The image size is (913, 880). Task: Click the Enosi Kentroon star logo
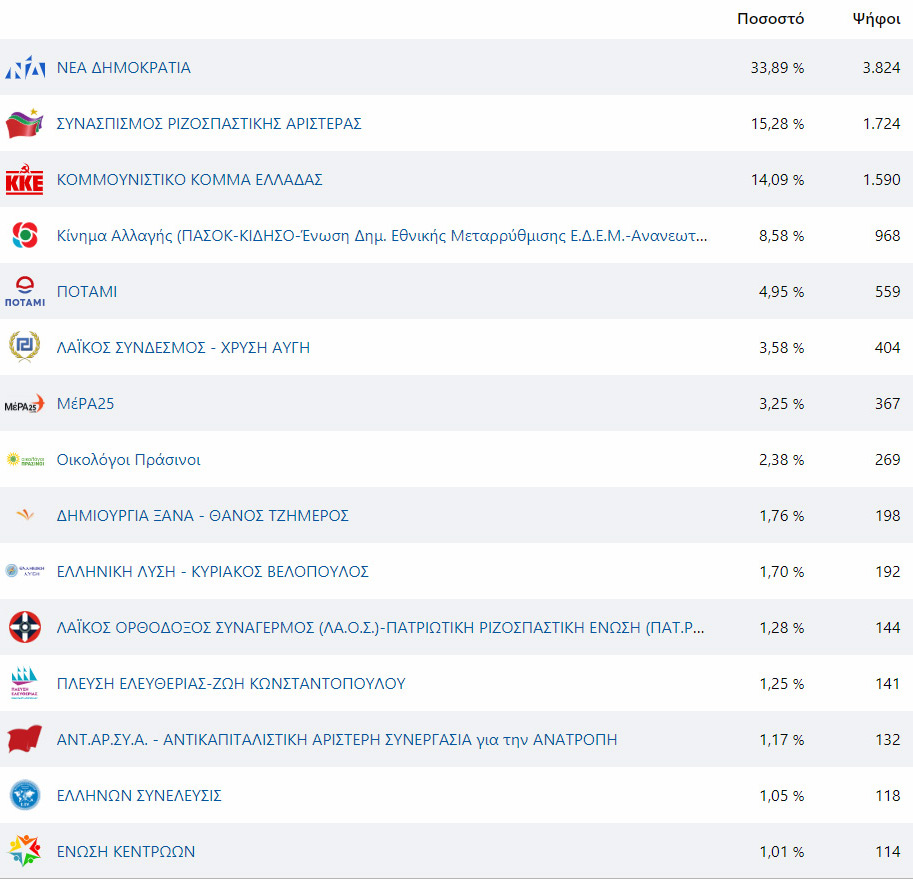coord(24,850)
